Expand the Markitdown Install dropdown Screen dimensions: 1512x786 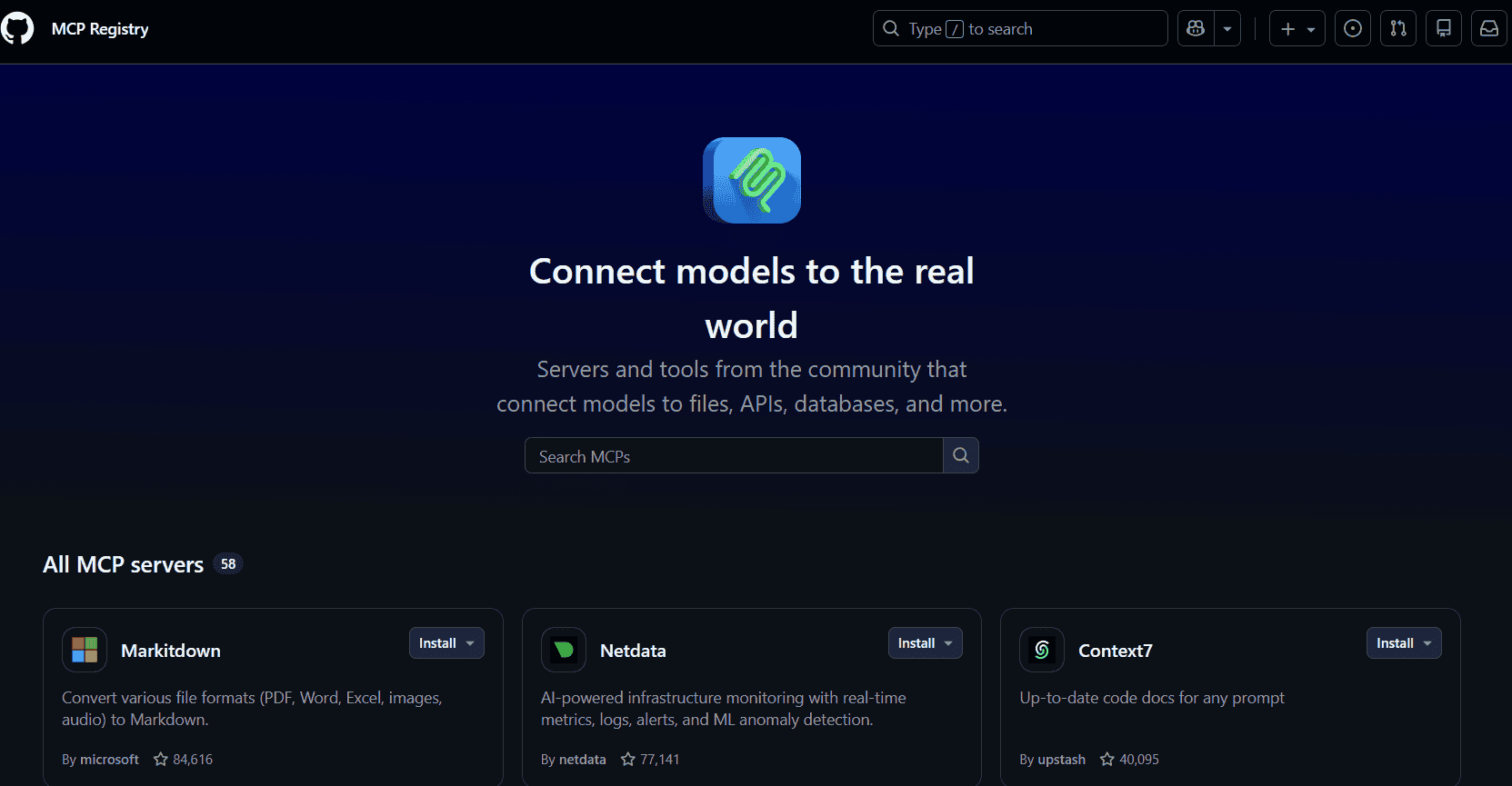click(446, 643)
